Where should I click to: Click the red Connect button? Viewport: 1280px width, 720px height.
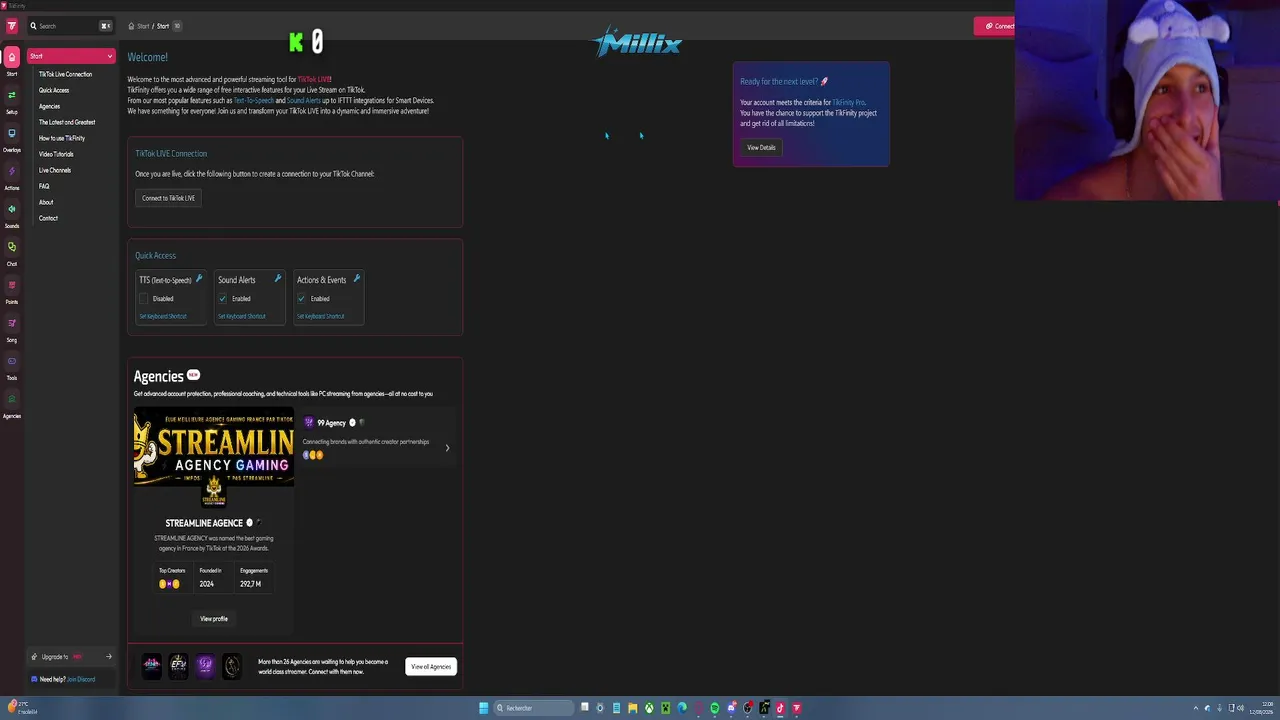[x=995, y=26]
